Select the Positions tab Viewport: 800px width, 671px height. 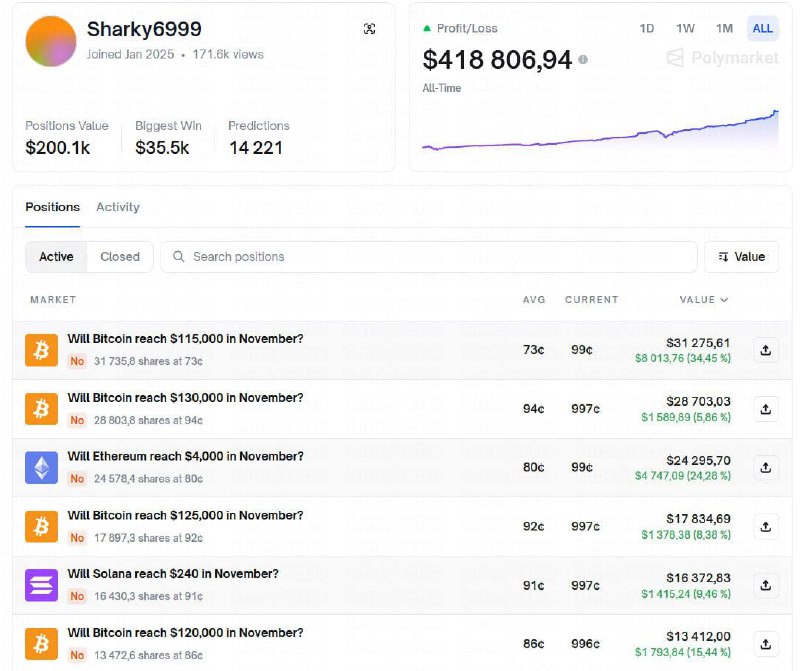tap(52, 207)
